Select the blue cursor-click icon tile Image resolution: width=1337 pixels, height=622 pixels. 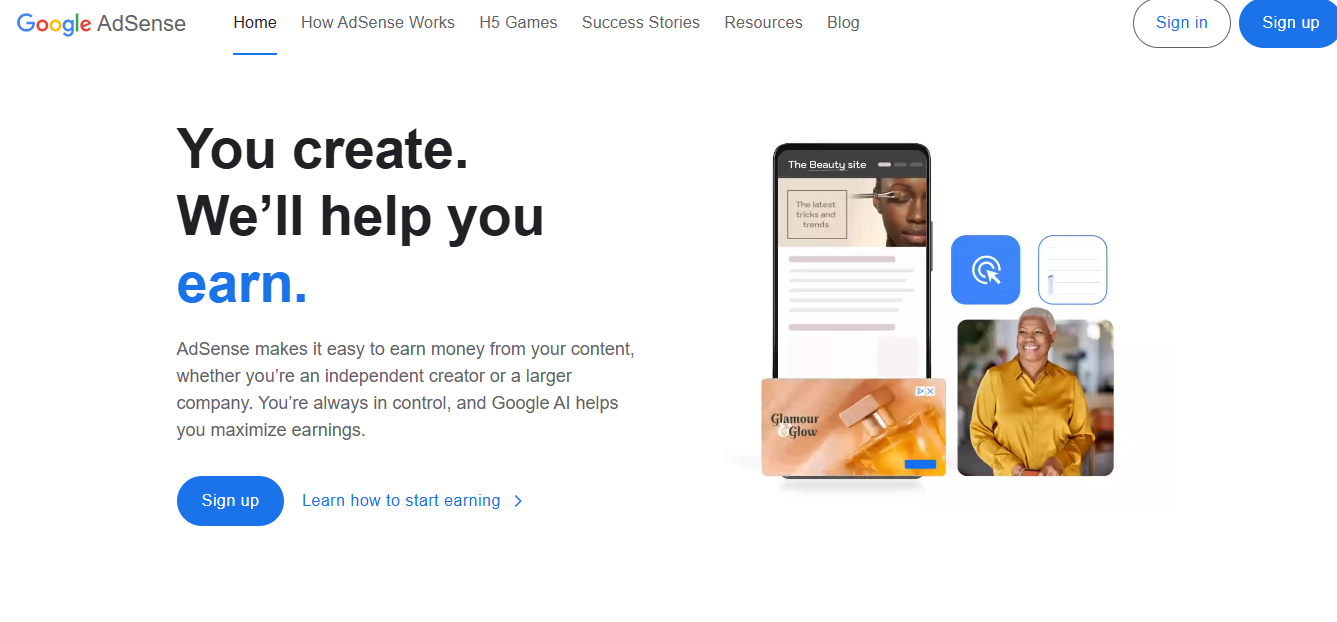985,270
